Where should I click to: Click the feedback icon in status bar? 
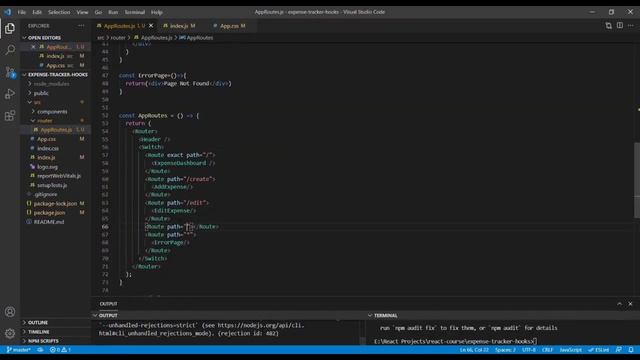619,350
